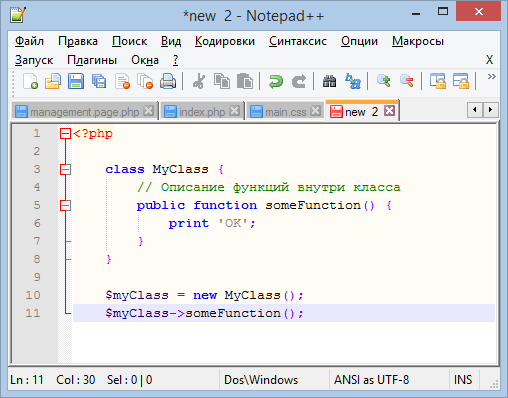Zoom in with the magnifier plus icon

[x=384, y=81]
